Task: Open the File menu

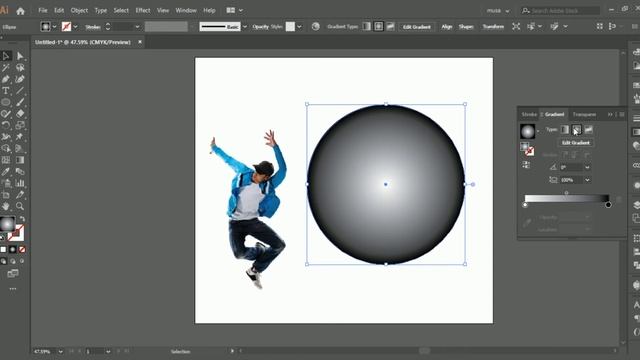Action: [43, 10]
